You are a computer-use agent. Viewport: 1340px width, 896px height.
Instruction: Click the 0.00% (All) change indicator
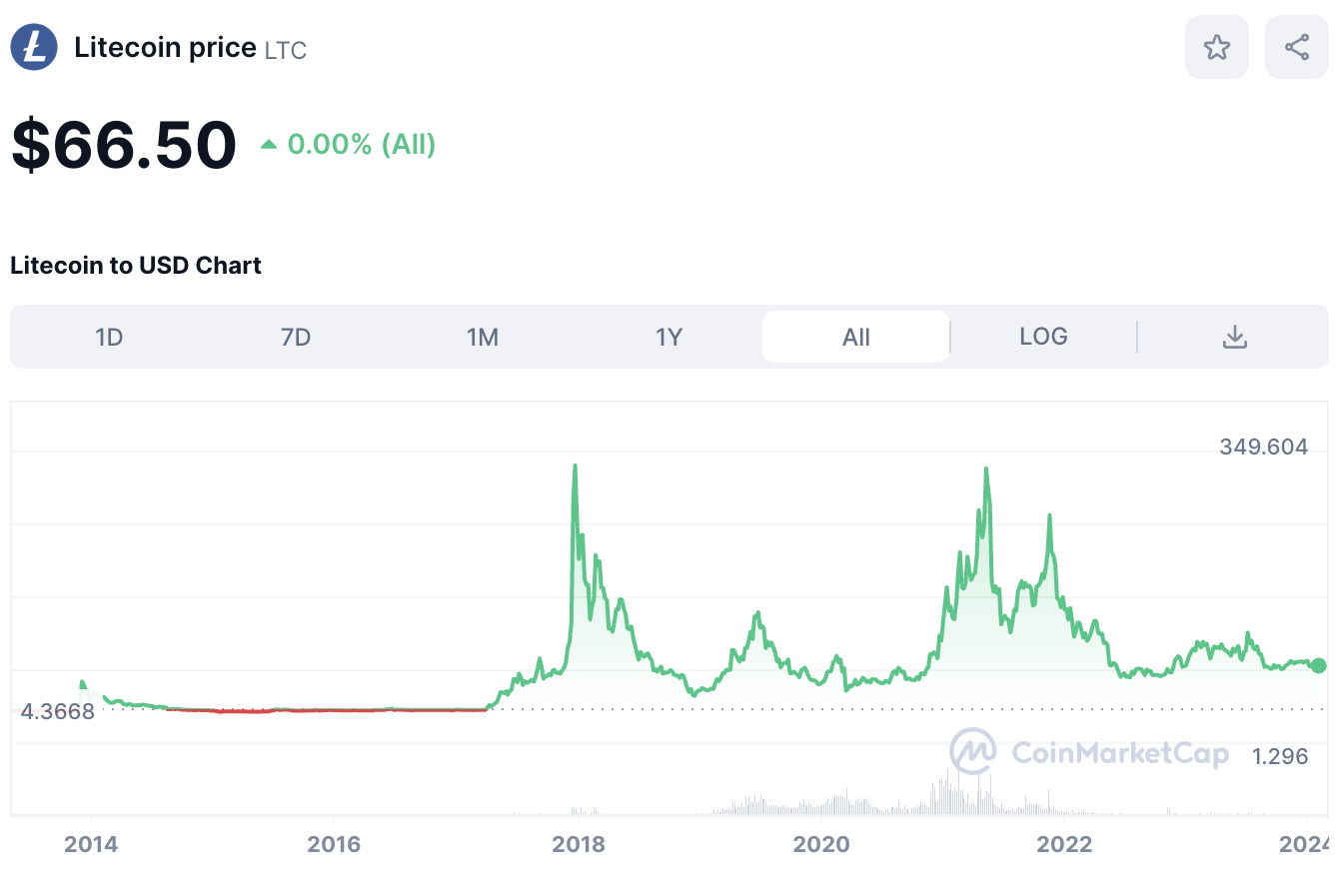pyautogui.click(x=349, y=145)
